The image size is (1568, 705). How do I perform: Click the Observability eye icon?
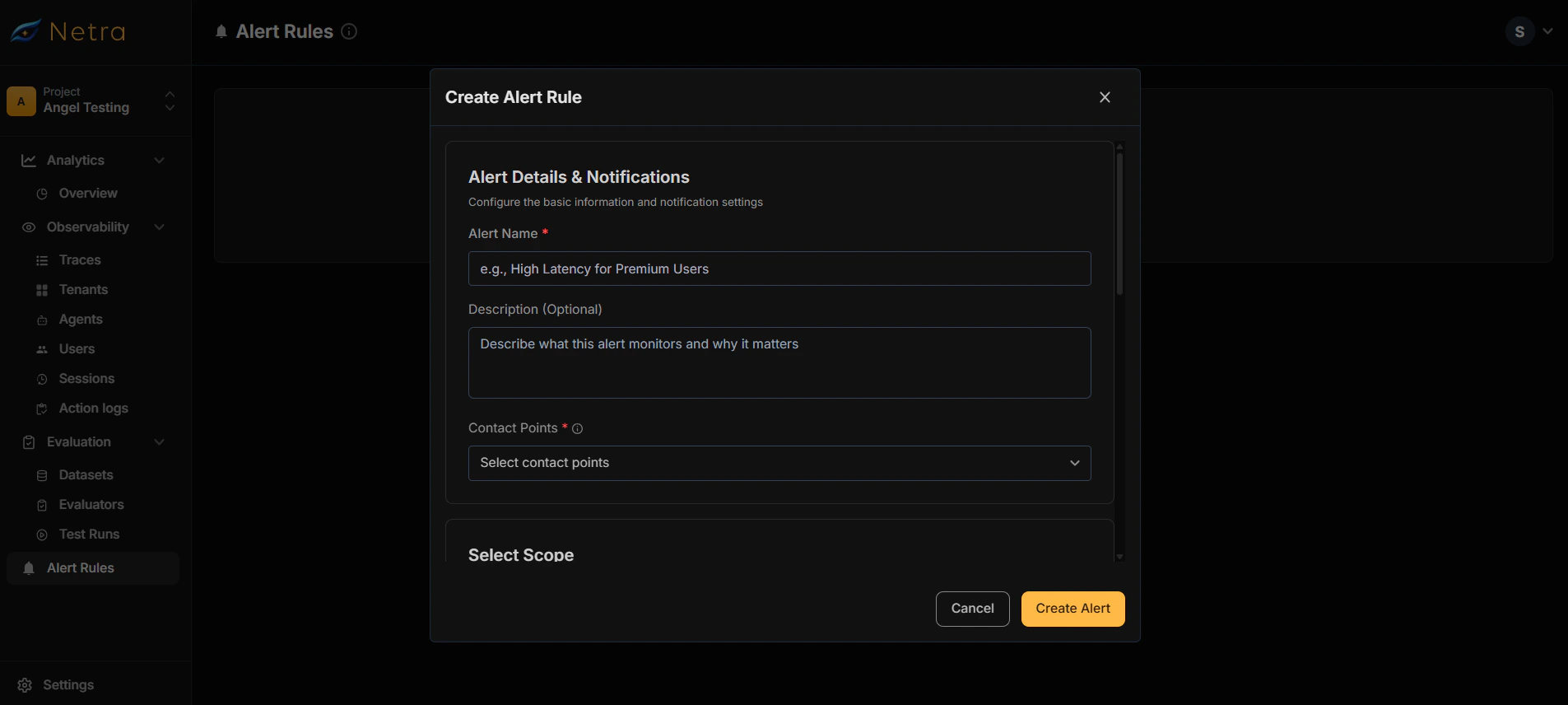click(29, 227)
